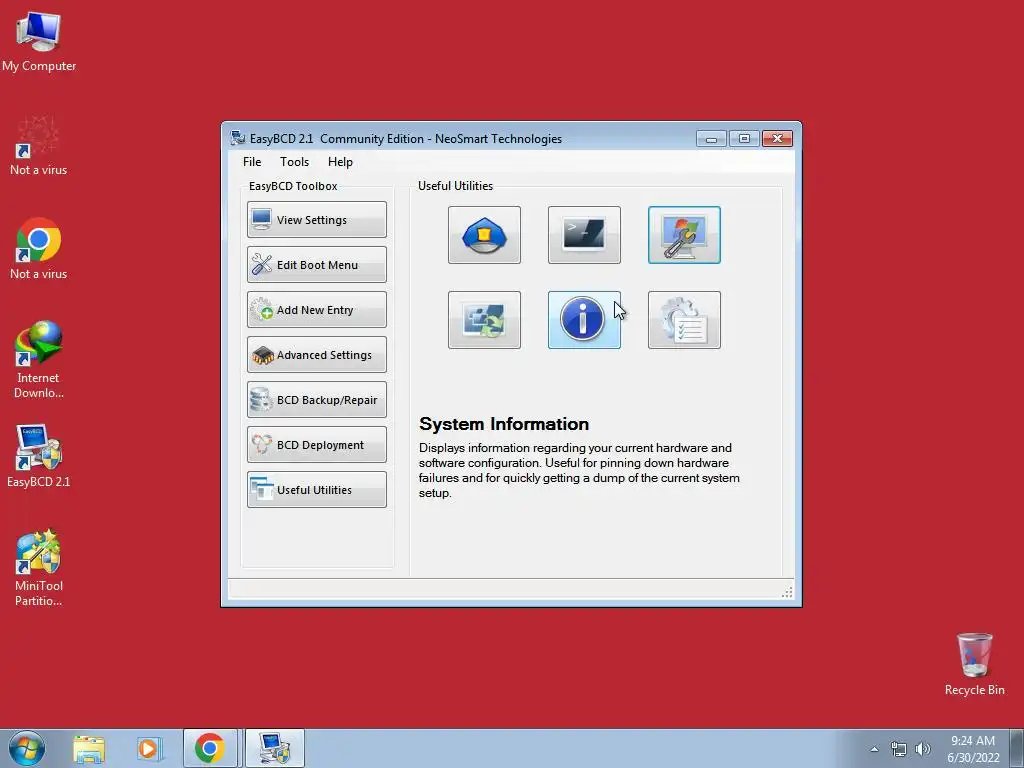
Task: Select the Recycle Bin icon
Action: pos(974,664)
